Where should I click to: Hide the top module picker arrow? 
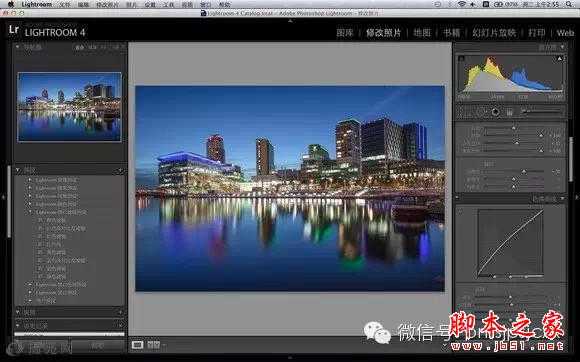pyautogui.click(x=290, y=21)
